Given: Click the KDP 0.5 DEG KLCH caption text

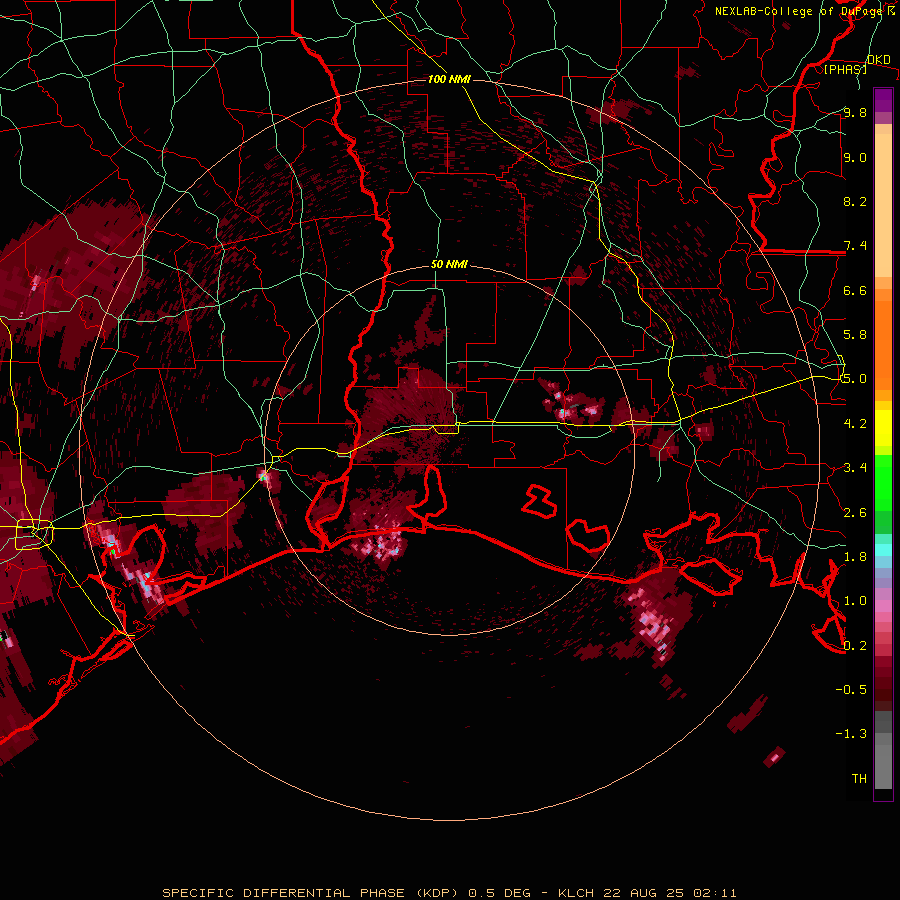Looking at the screenshot, I should (x=449, y=893).
